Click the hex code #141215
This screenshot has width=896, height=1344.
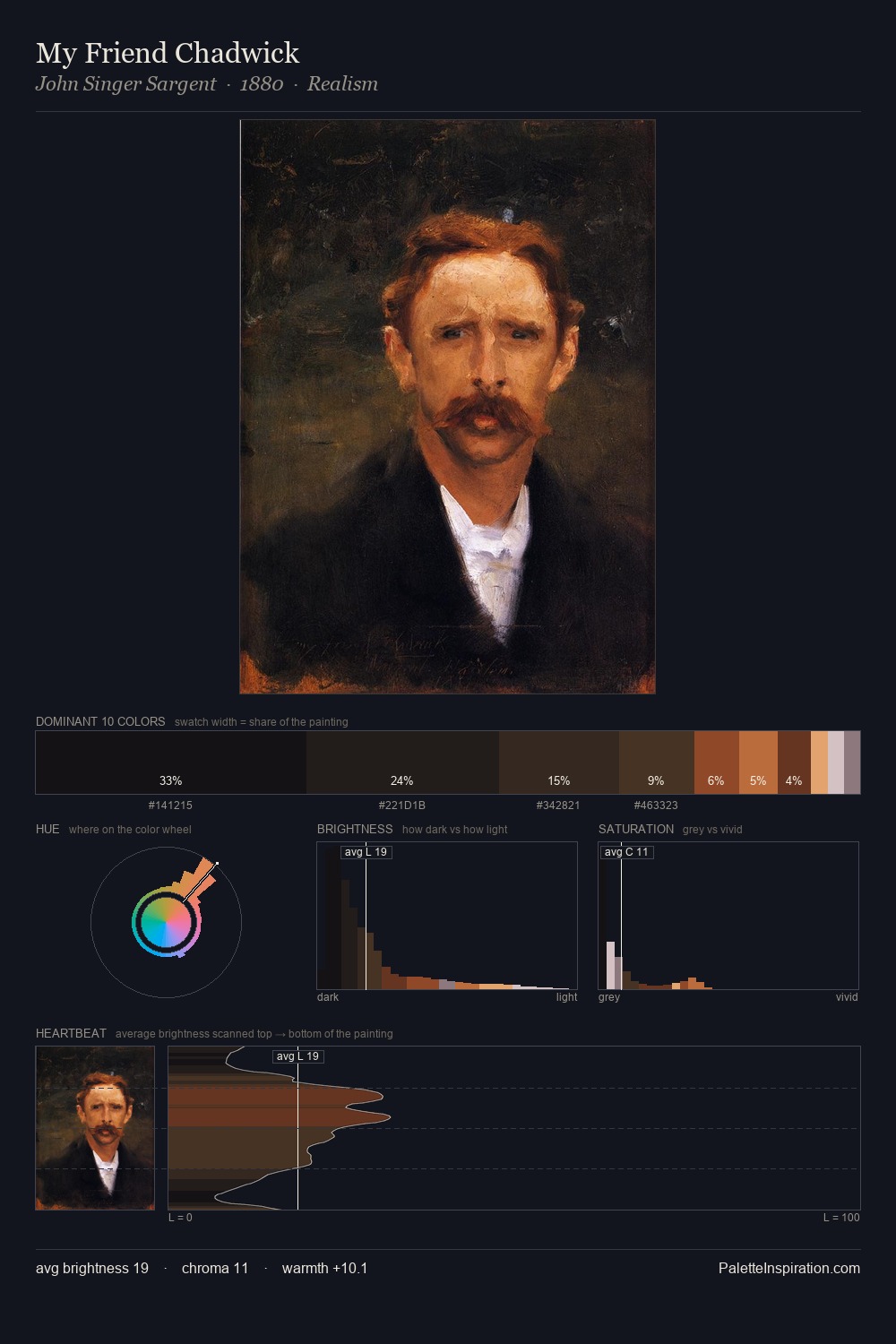click(x=170, y=806)
